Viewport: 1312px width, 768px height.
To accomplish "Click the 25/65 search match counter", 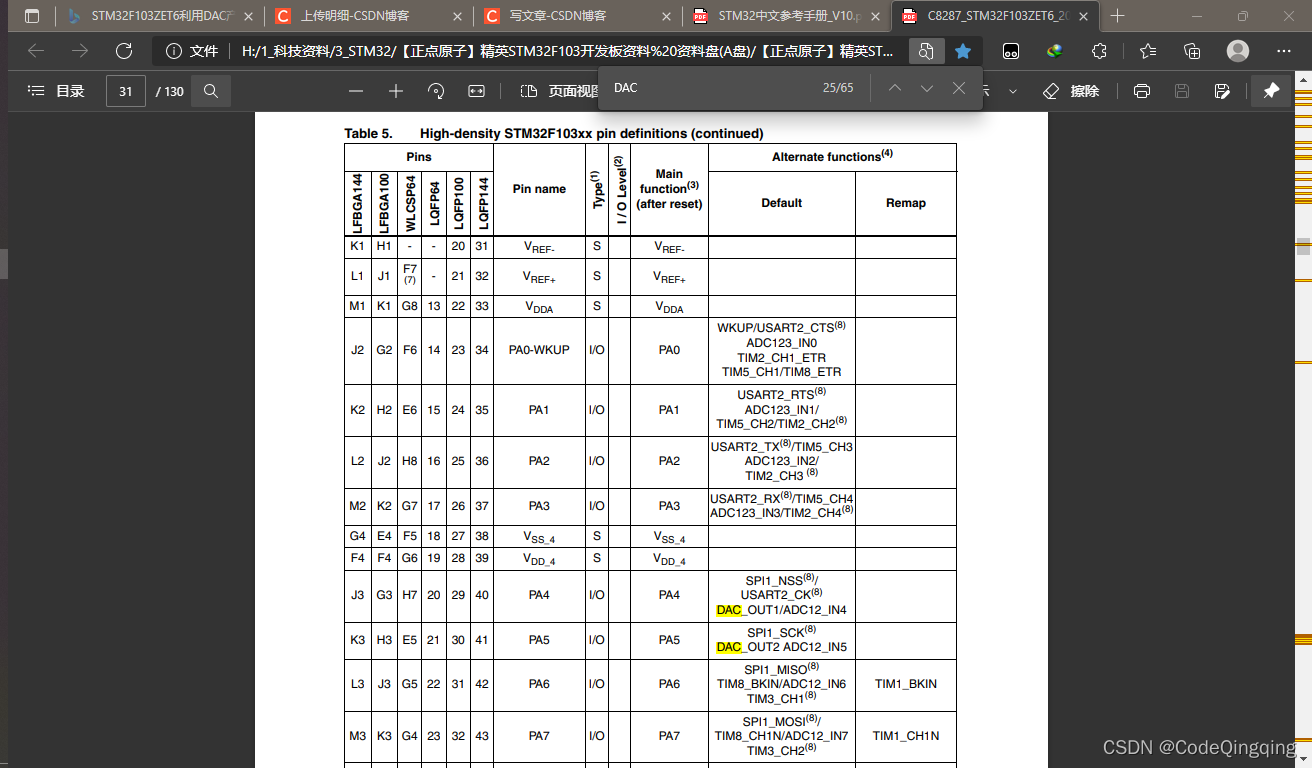I will tap(838, 88).
